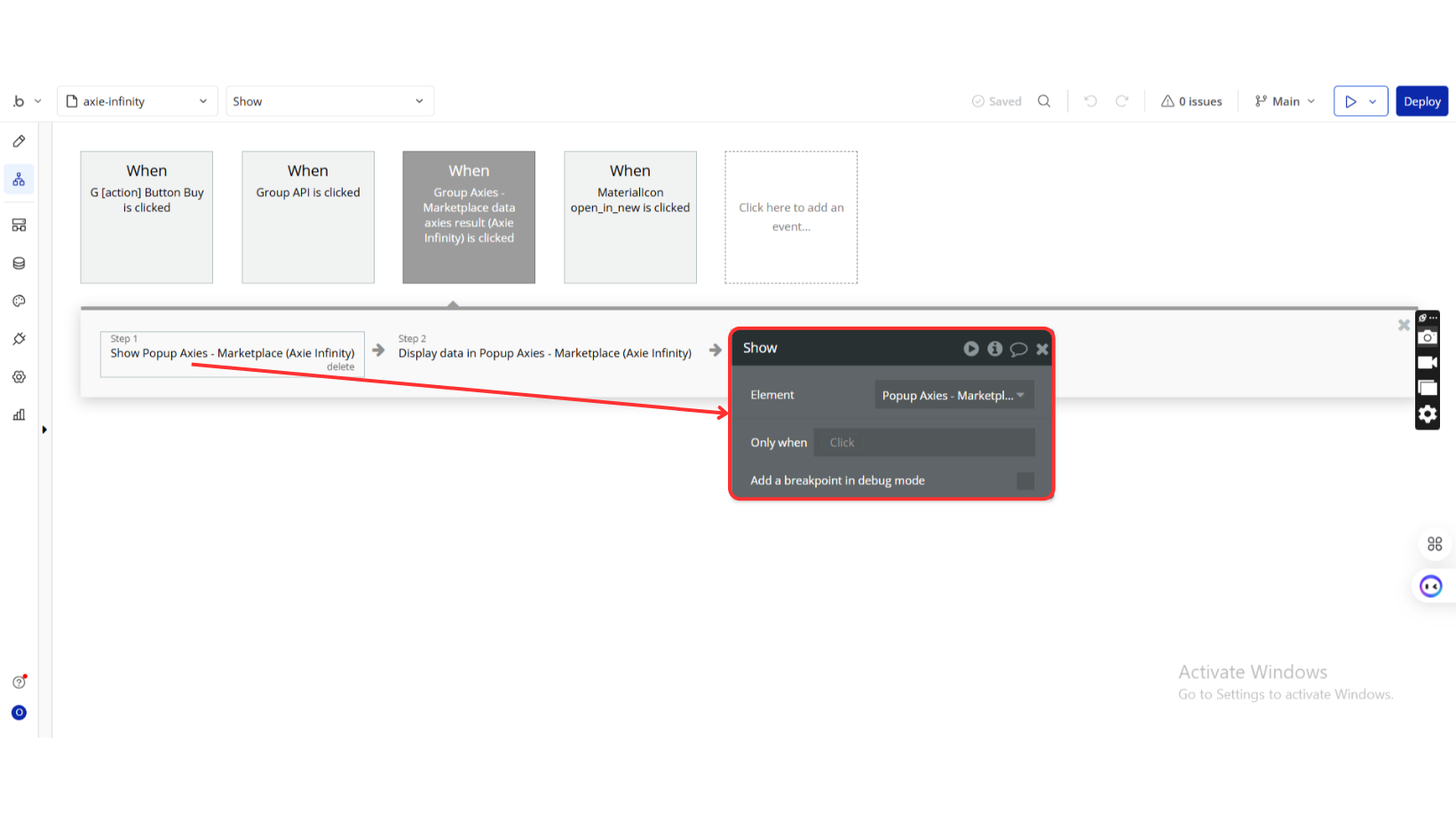View the 0 issues checker
1456x820 pixels.
[x=1191, y=101]
